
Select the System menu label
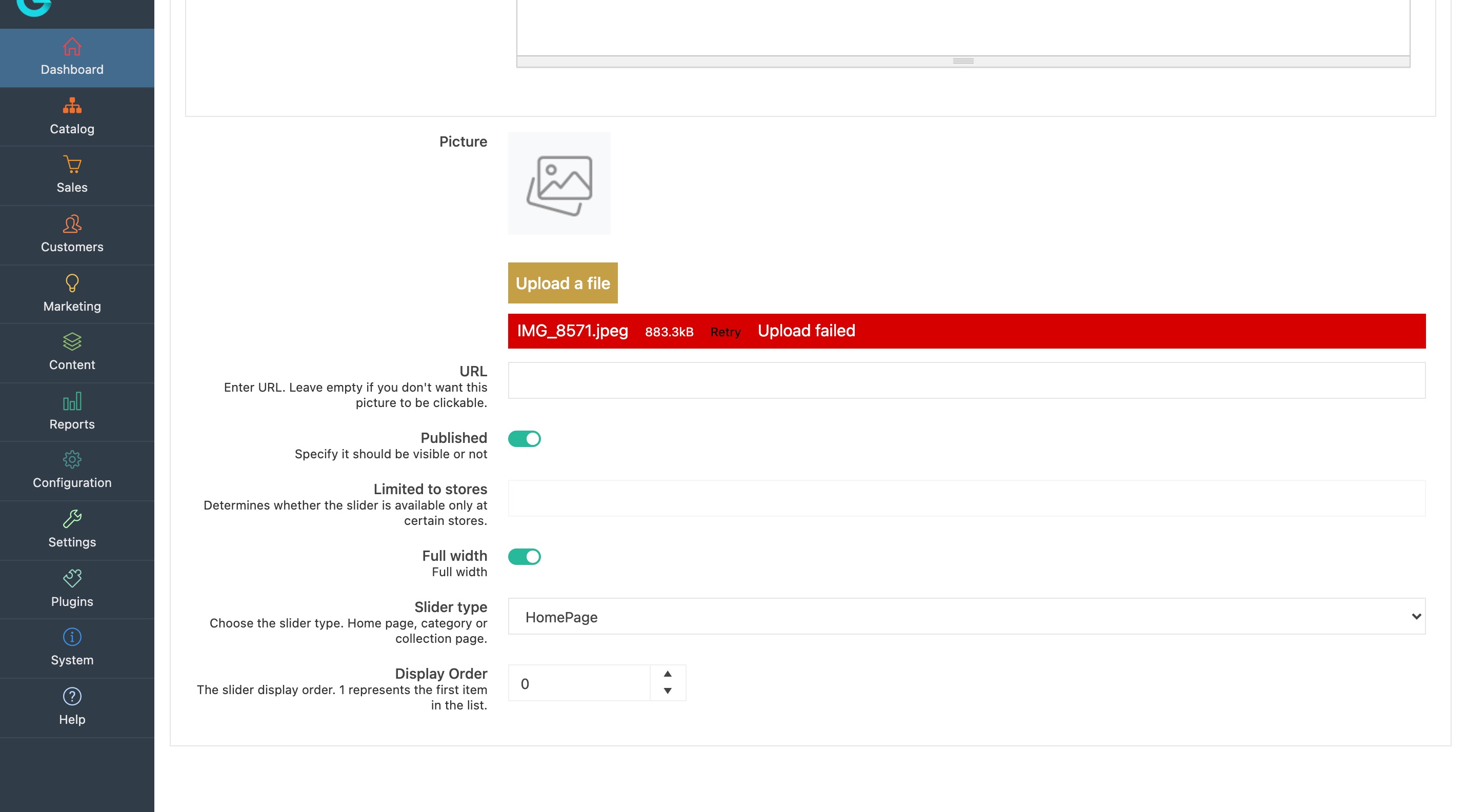(x=72, y=660)
